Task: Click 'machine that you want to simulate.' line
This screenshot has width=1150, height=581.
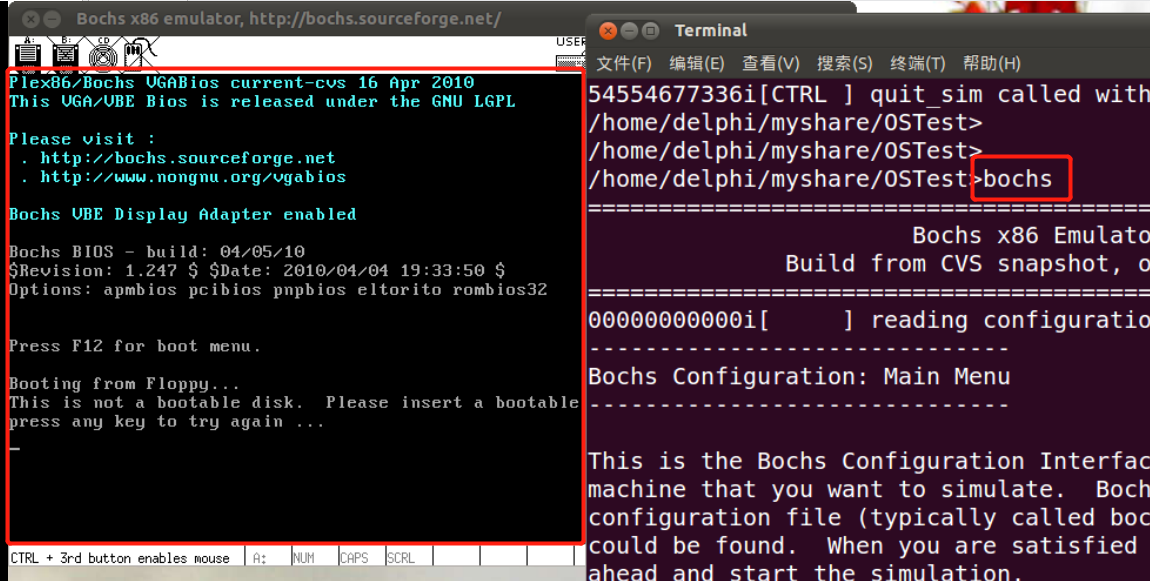Action: click(x=868, y=489)
